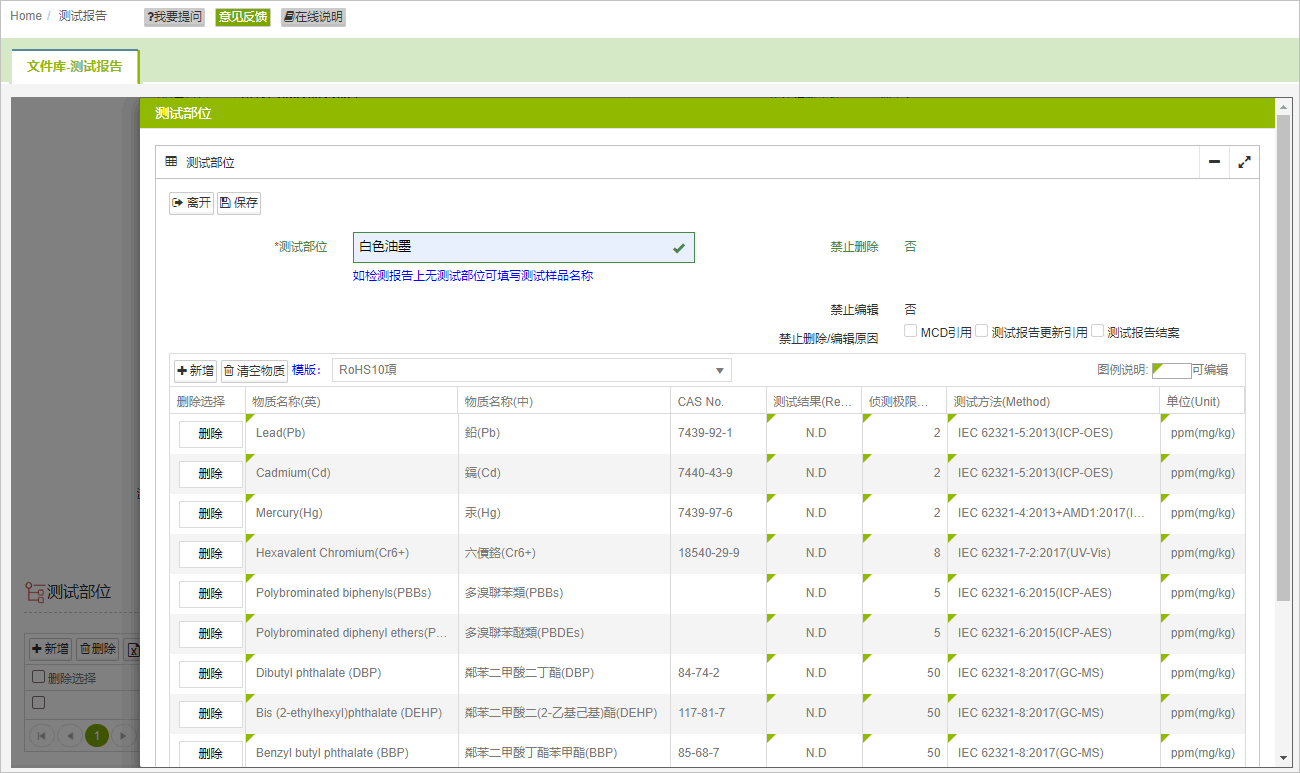Image resolution: width=1300 pixels, height=773 pixels.
Task: Delete the Hexavalent Chromium(Cr6+) row
Action: [211, 554]
